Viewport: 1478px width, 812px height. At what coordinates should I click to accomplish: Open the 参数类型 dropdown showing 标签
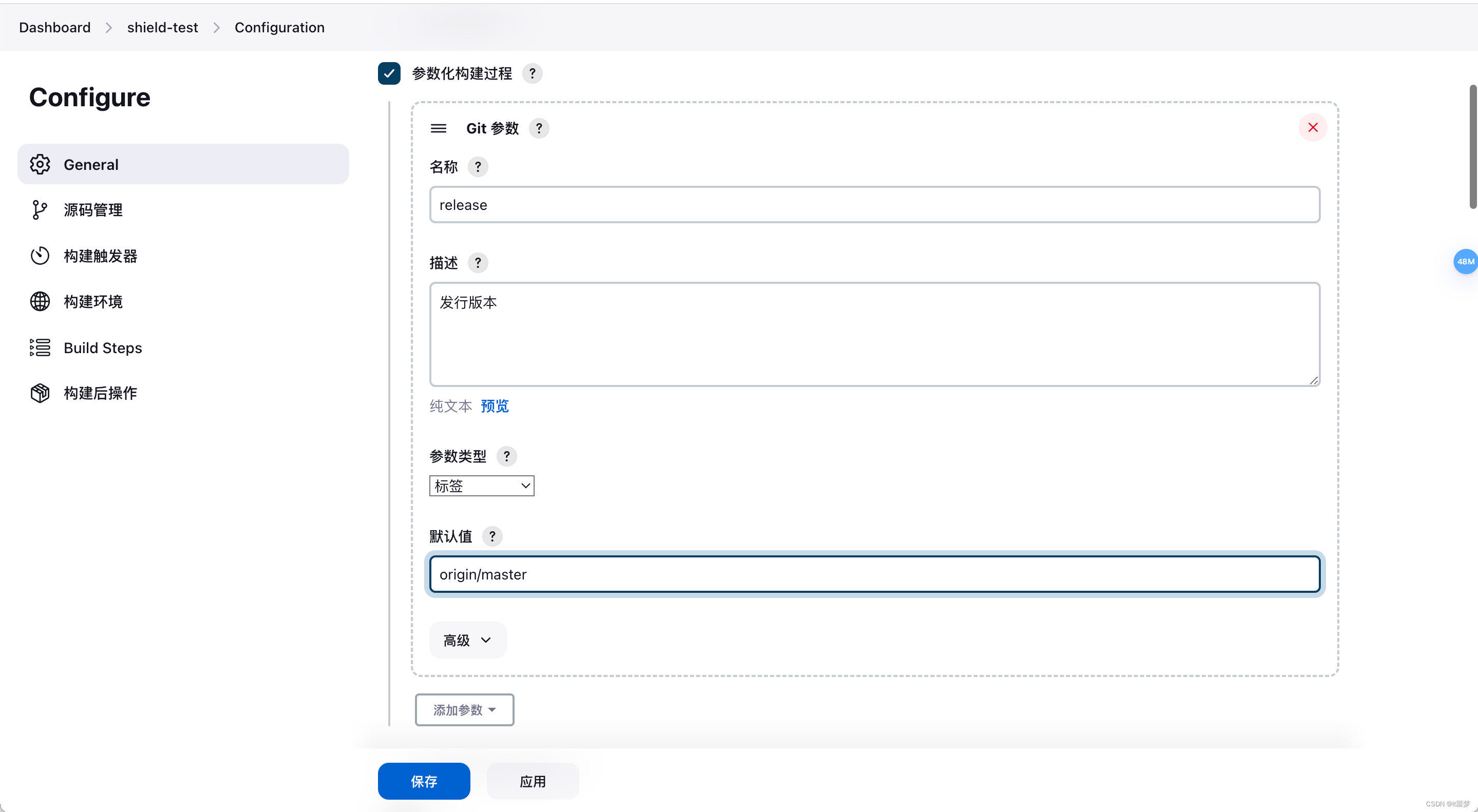[481, 486]
